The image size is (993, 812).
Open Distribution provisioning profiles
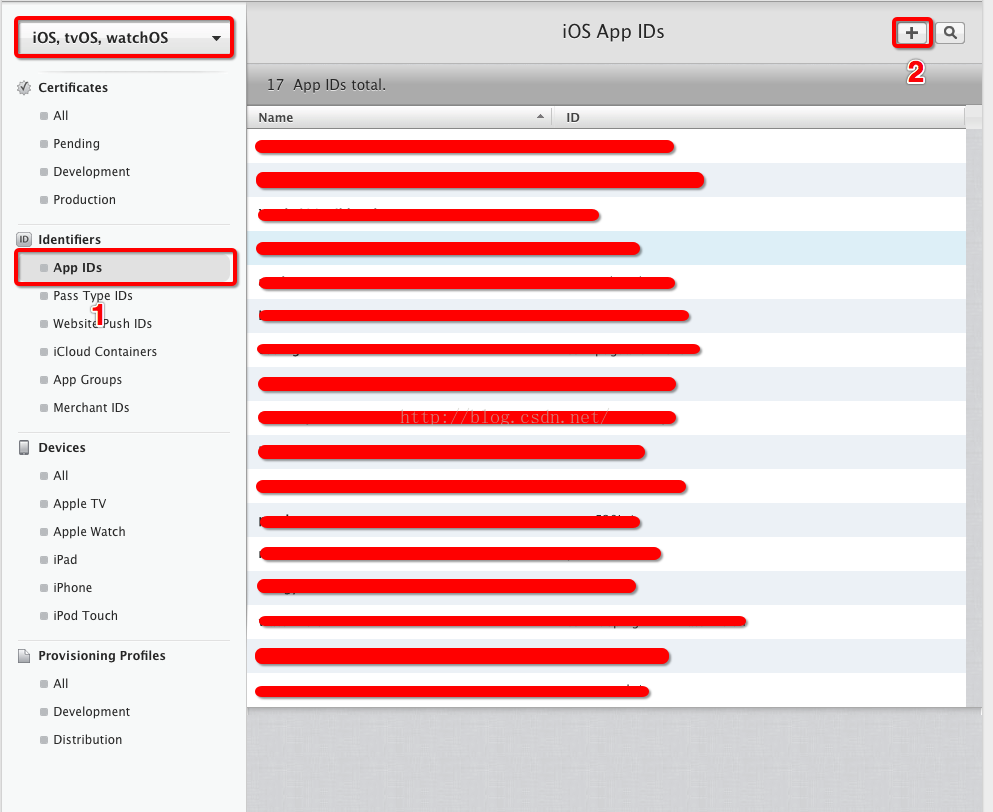click(87, 739)
